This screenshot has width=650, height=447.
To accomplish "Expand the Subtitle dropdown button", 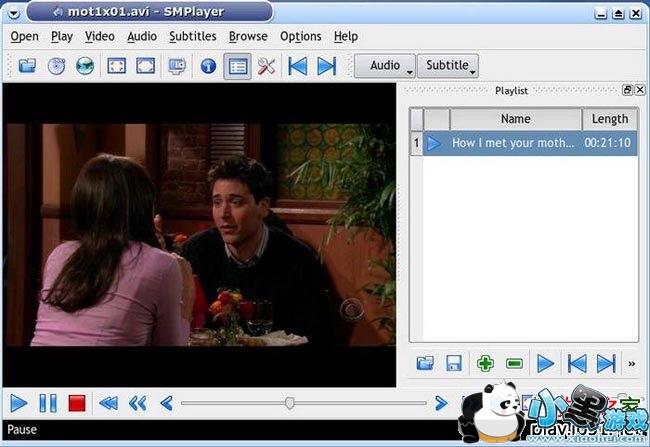I will (x=448, y=66).
